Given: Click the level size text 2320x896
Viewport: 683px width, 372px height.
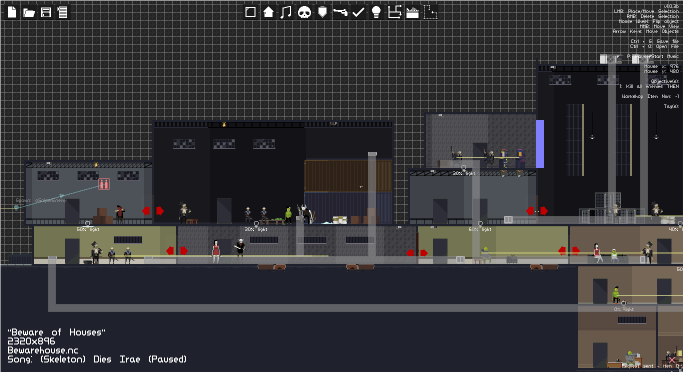Looking at the screenshot, I should [x=31, y=342].
